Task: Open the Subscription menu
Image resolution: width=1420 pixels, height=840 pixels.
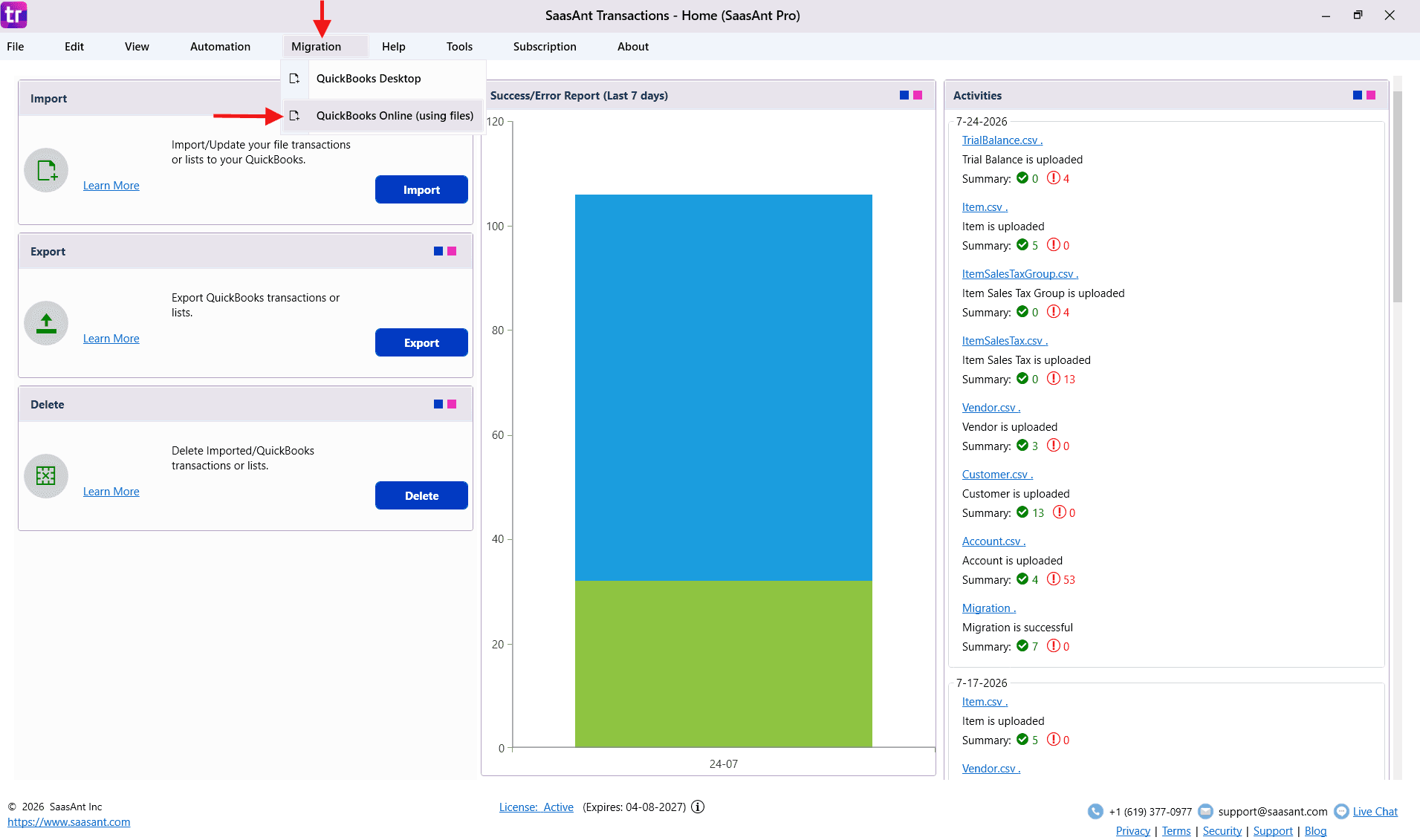Action: (x=545, y=46)
